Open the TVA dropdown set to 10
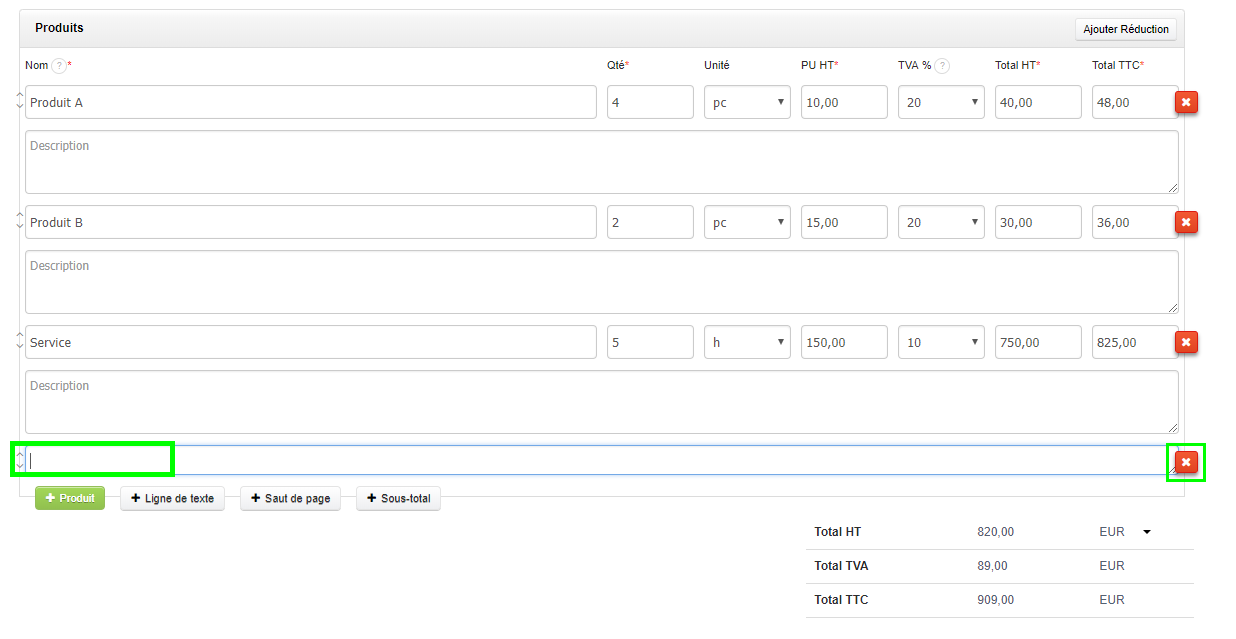This screenshot has height=639, width=1236. click(940, 342)
